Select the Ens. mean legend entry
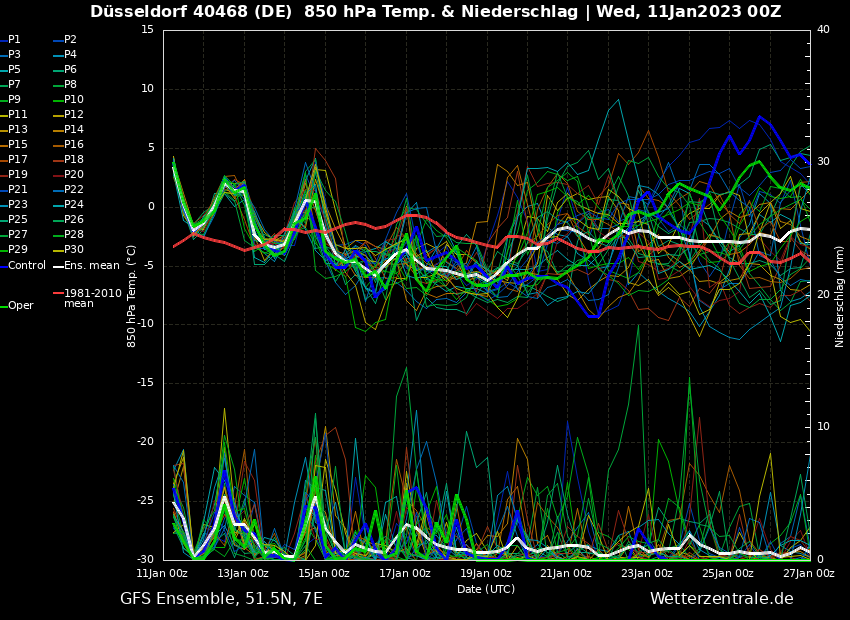Screen dimensions: 850x620 tap(91, 265)
